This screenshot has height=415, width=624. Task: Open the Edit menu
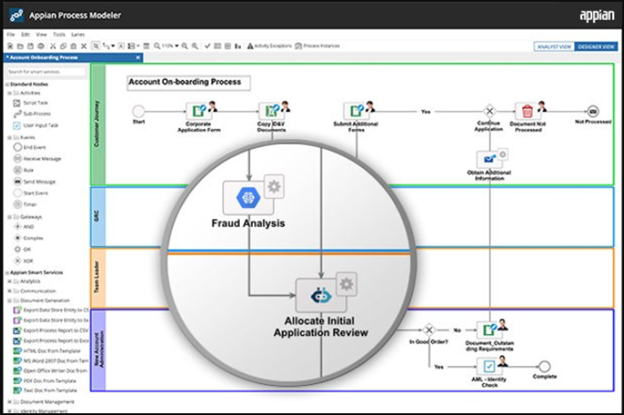[x=25, y=35]
